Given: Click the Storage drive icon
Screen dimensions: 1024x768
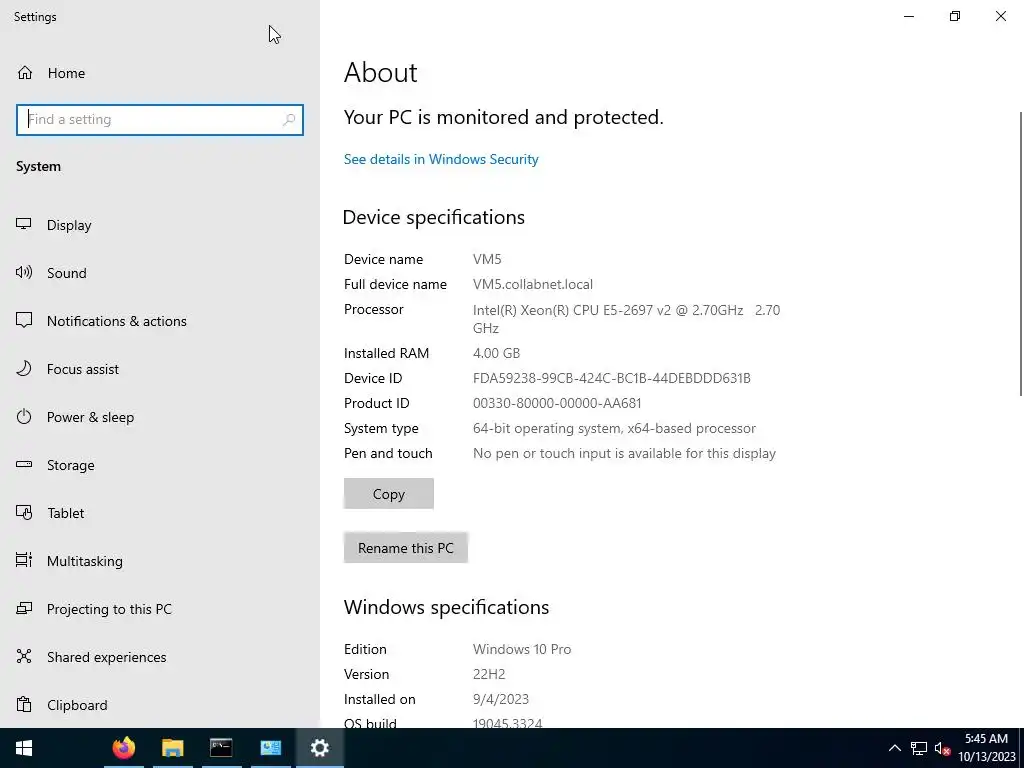Looking at the screenshot, I should (x=24, y=464).
